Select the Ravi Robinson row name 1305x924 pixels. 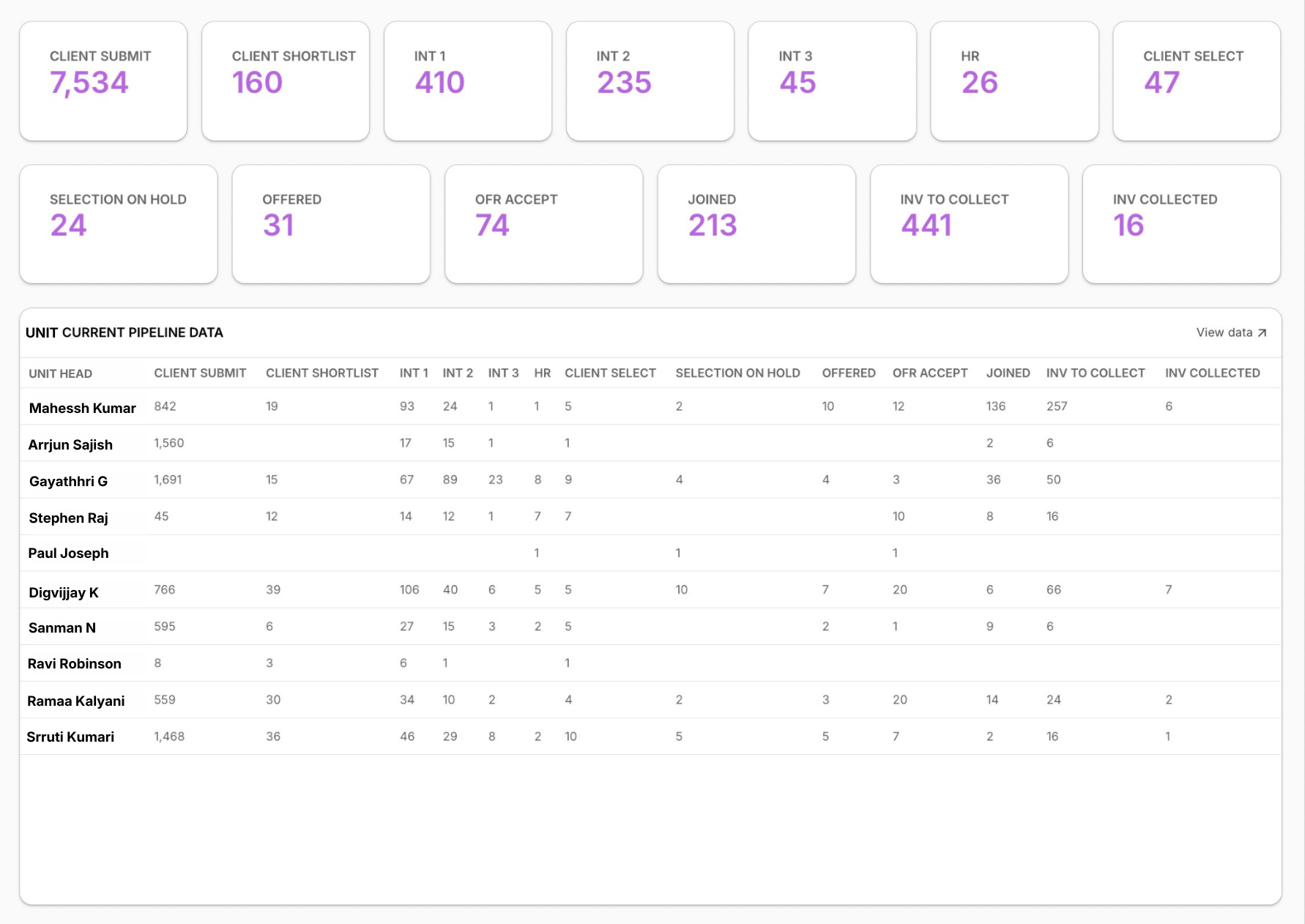click(75, 664)
